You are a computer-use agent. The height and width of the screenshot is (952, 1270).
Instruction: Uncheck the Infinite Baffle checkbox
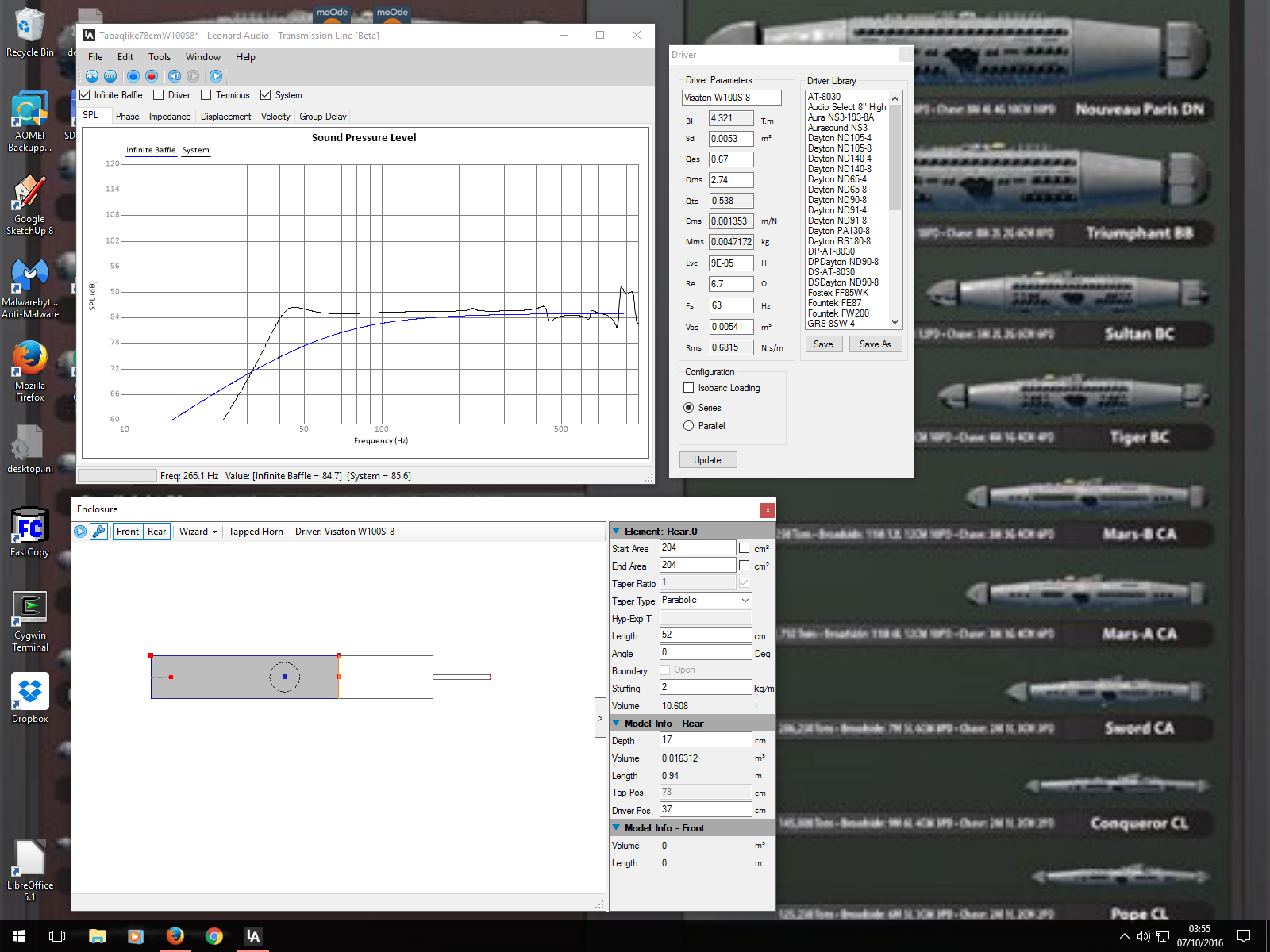pyautogui.click(x=85, y=95)
